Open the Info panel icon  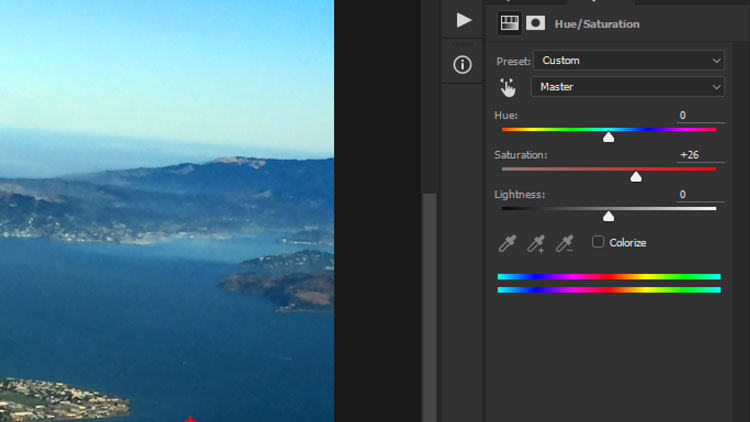pos(462,65)
